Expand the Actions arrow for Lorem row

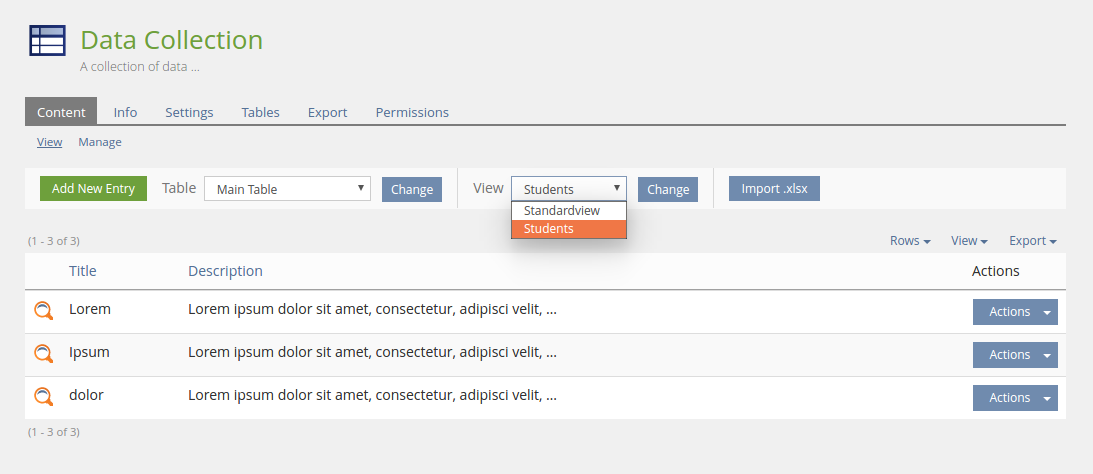tap(1047, 312)
